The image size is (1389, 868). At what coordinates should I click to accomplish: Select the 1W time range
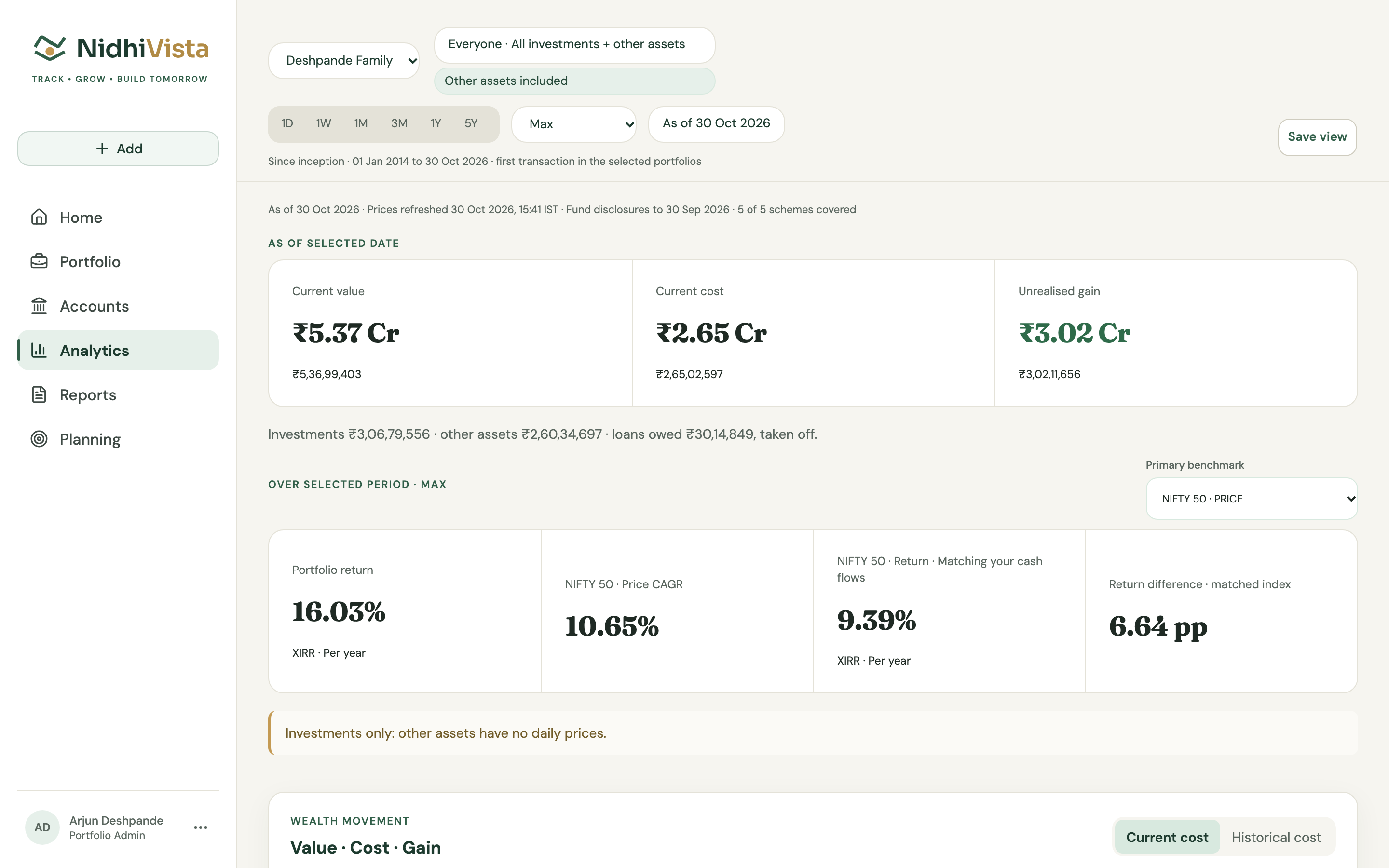[x=324, y=123]
